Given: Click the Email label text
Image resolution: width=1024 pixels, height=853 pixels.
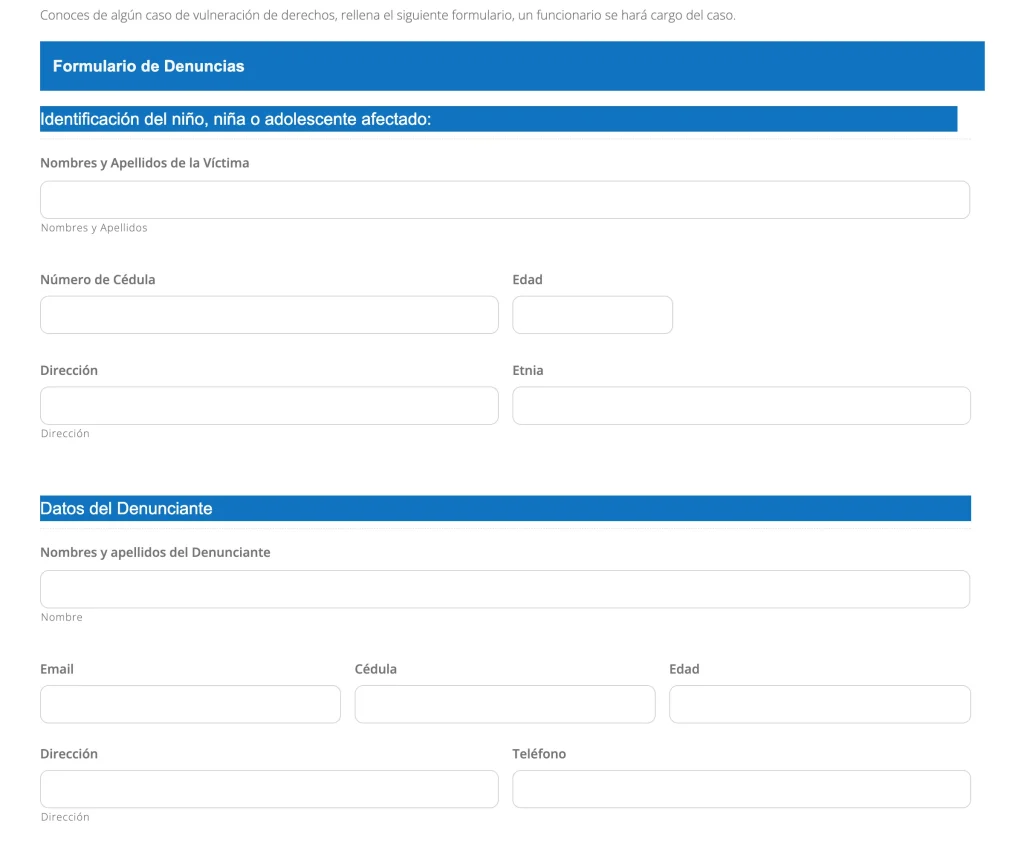Looking at the screenshot, I should (57, 669).
